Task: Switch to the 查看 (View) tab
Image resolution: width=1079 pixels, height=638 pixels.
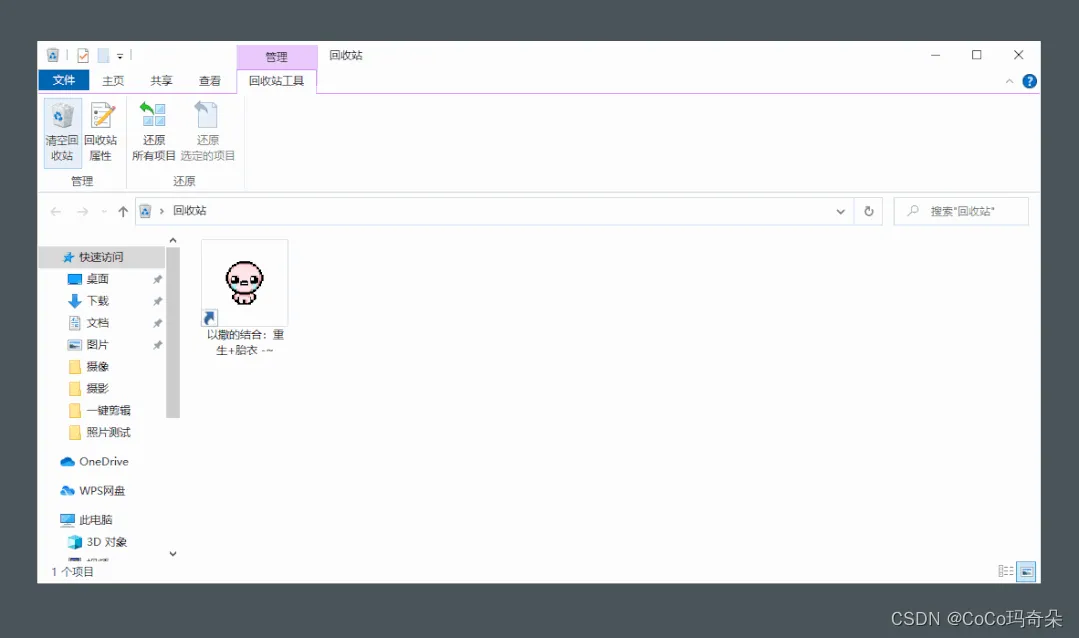Action: tap(210, 81)
